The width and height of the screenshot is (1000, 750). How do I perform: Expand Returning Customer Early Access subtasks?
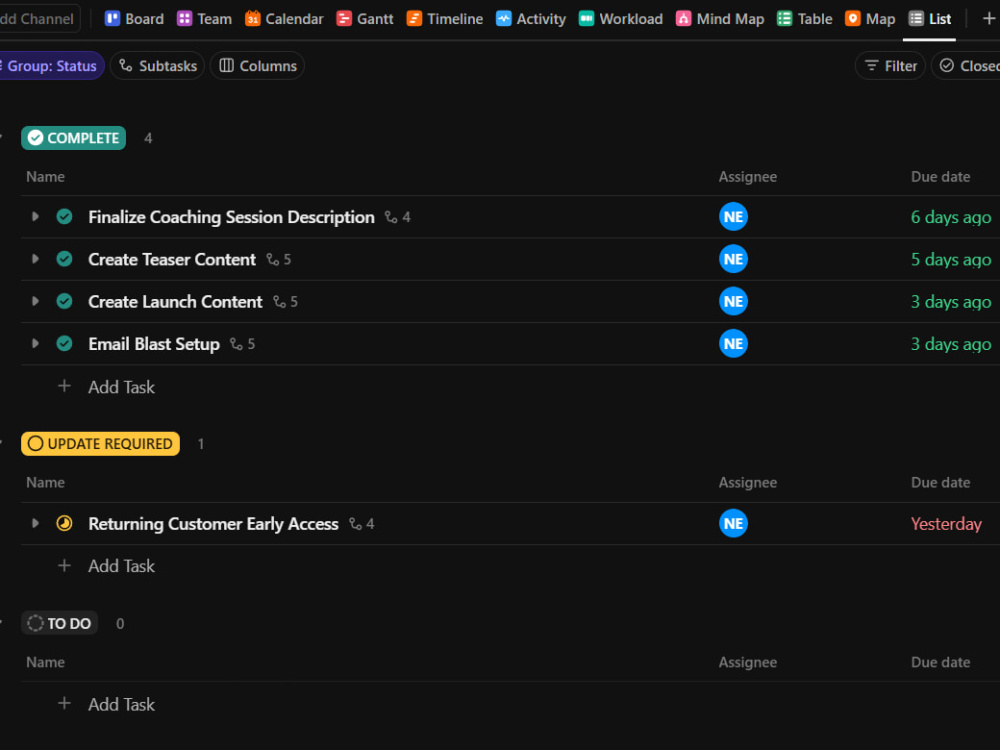point(35,524)
